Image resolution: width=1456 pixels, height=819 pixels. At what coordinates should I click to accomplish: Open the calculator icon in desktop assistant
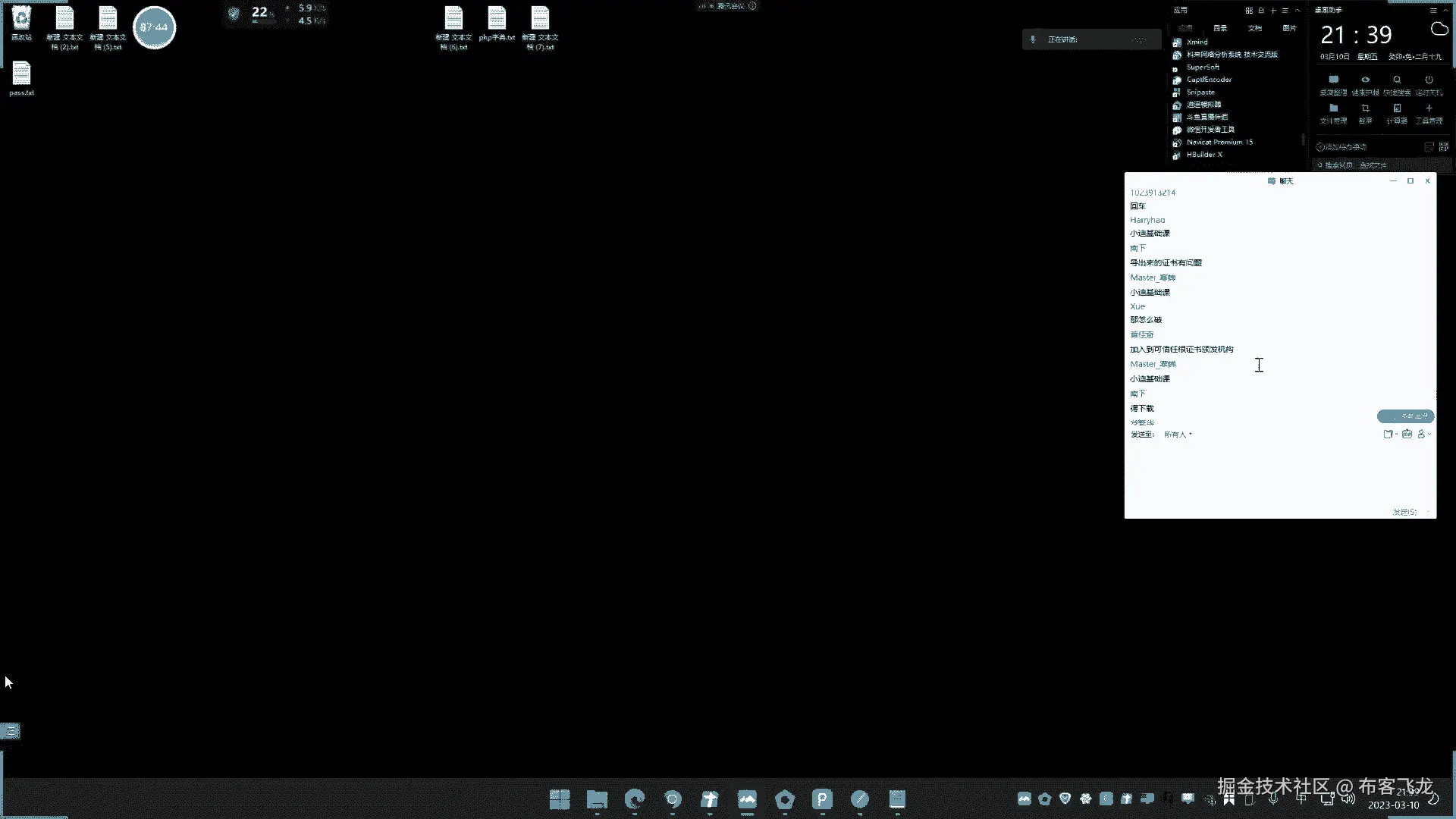click(x=1397, y=108)
